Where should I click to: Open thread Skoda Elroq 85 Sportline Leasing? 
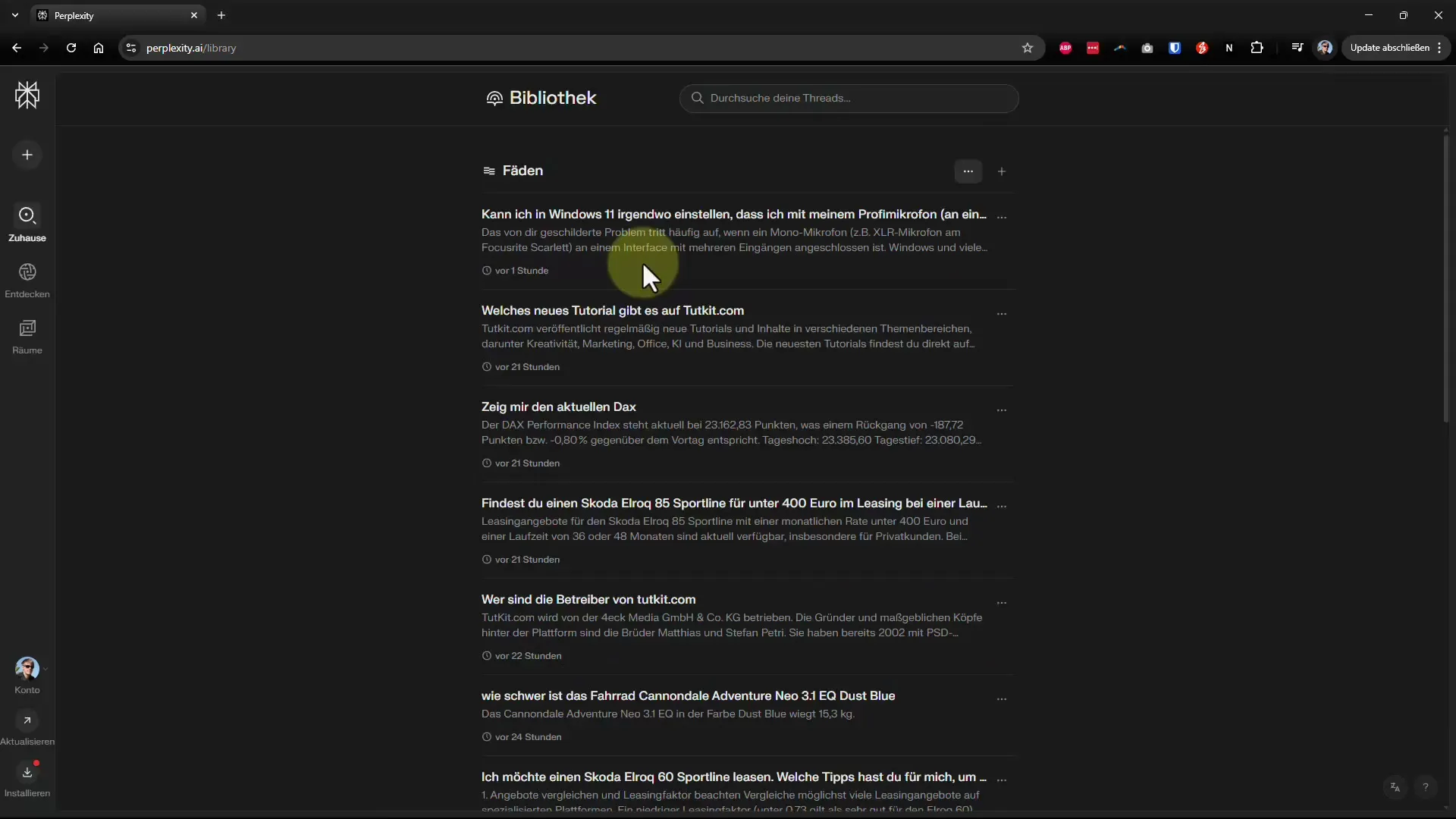pyautogui.click(x=734, y=504)
